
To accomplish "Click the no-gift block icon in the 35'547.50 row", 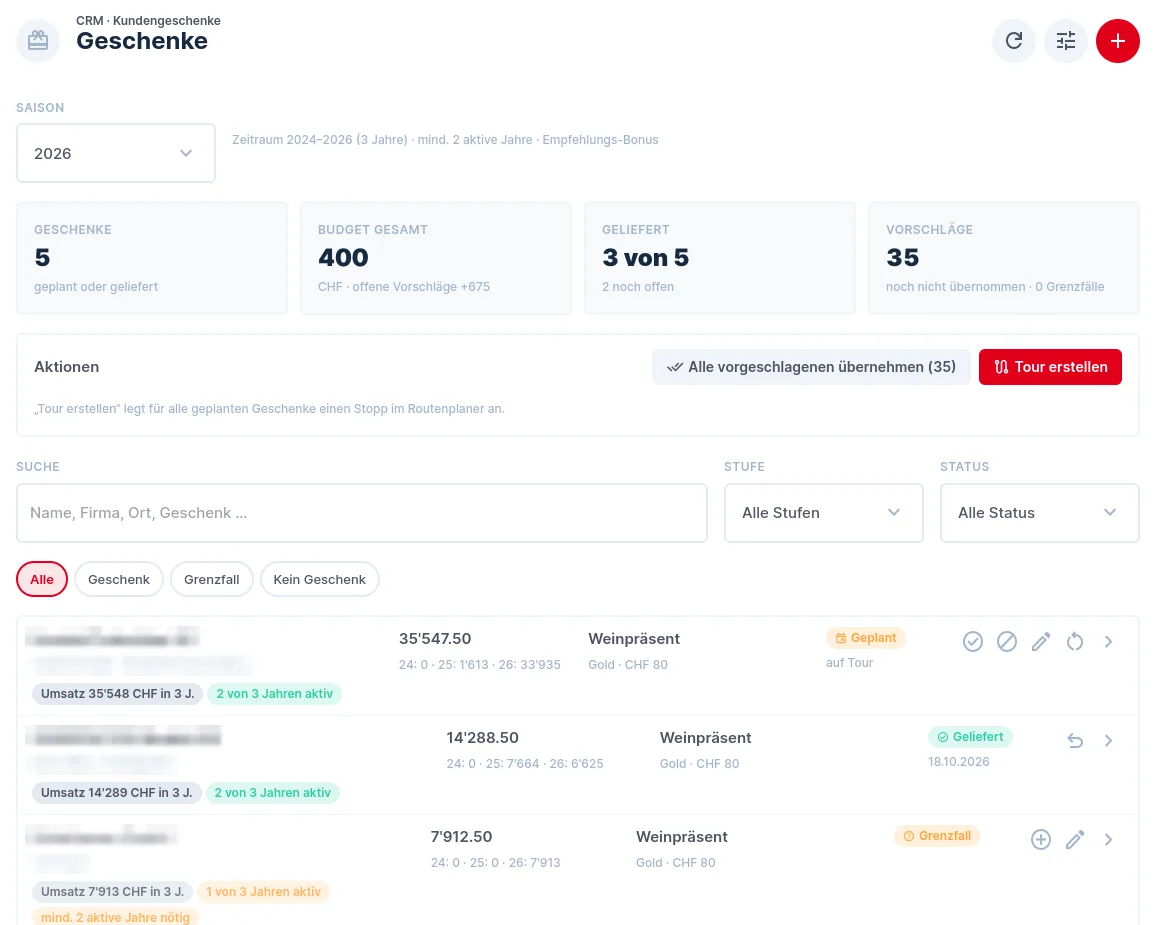I will pos(1007,641).
